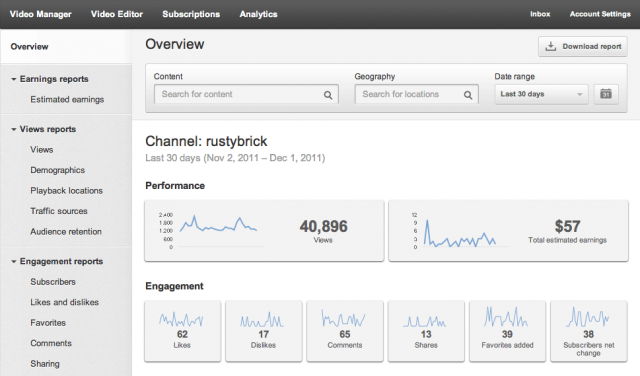
Task: Go to Subscriptions in top bar
Action: tap(191, 14)
